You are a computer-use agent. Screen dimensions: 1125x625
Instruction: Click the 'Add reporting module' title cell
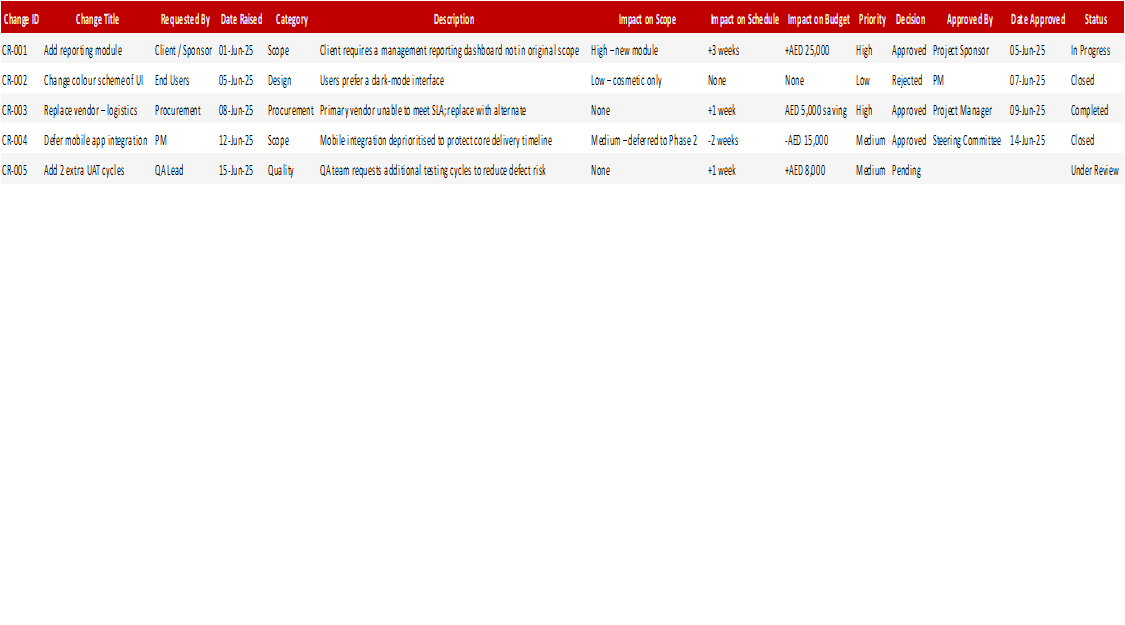pos(83,50)
